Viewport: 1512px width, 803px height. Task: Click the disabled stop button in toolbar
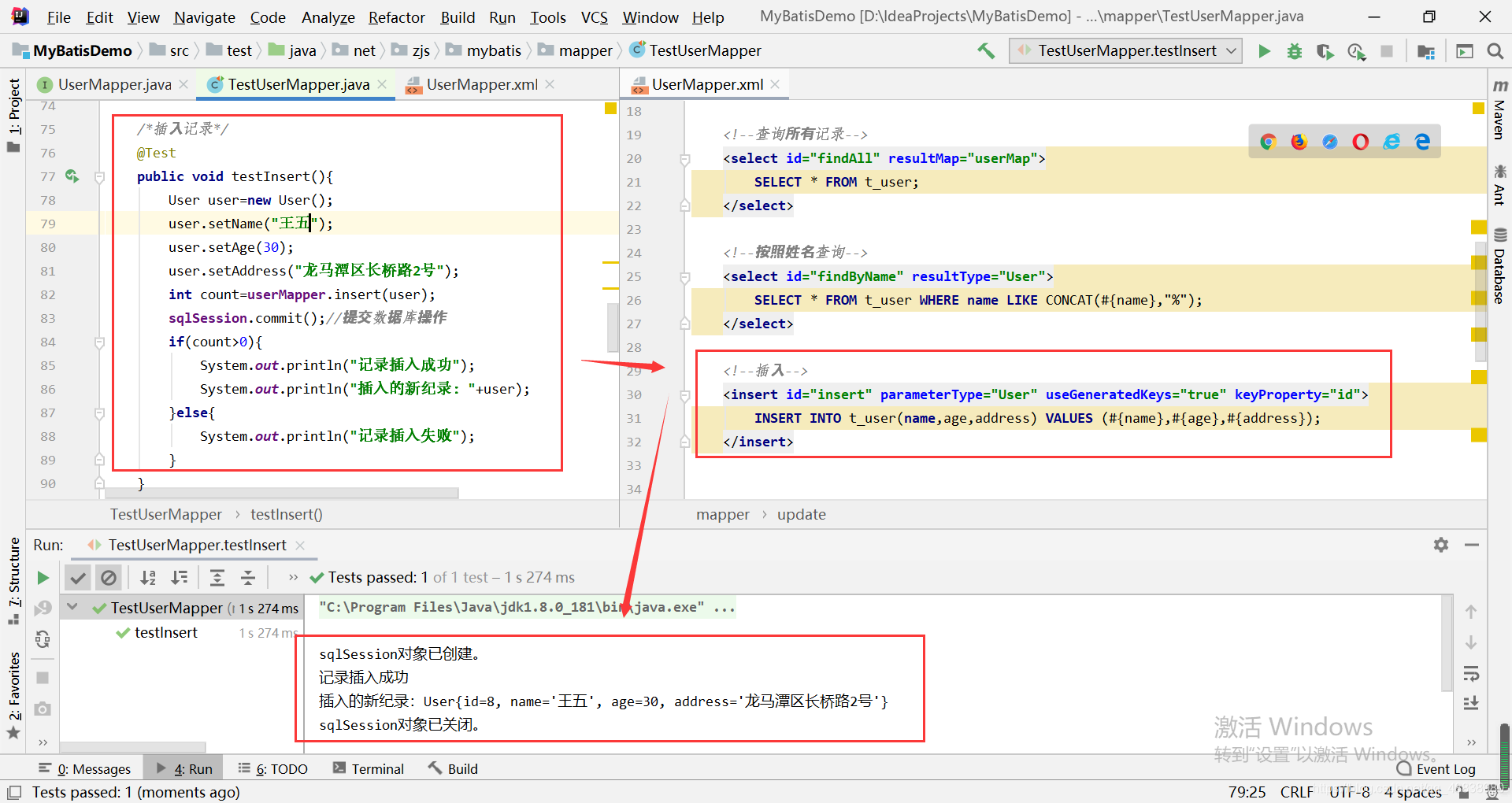coord(1387,51)
